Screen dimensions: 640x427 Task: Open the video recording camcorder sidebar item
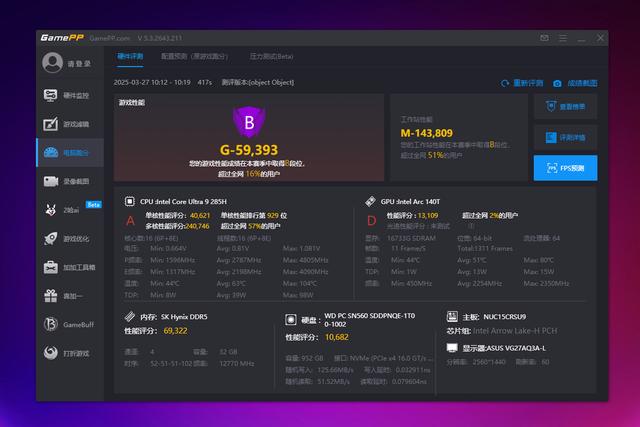(x=69, y=181)
